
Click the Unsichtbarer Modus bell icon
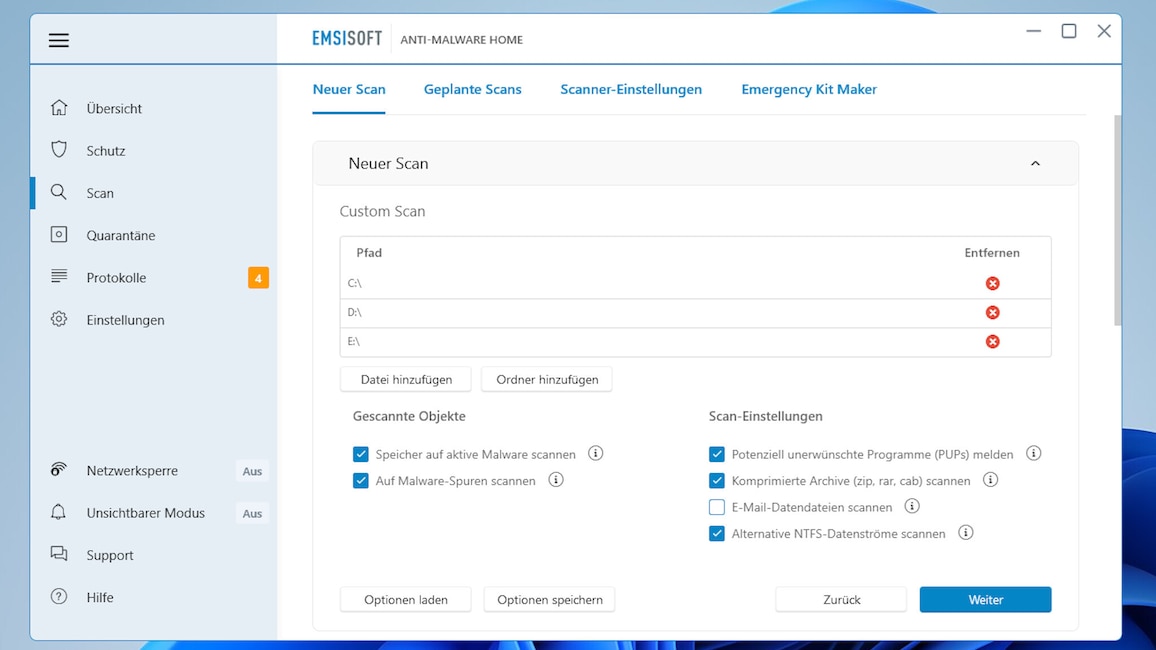(59, 512)
